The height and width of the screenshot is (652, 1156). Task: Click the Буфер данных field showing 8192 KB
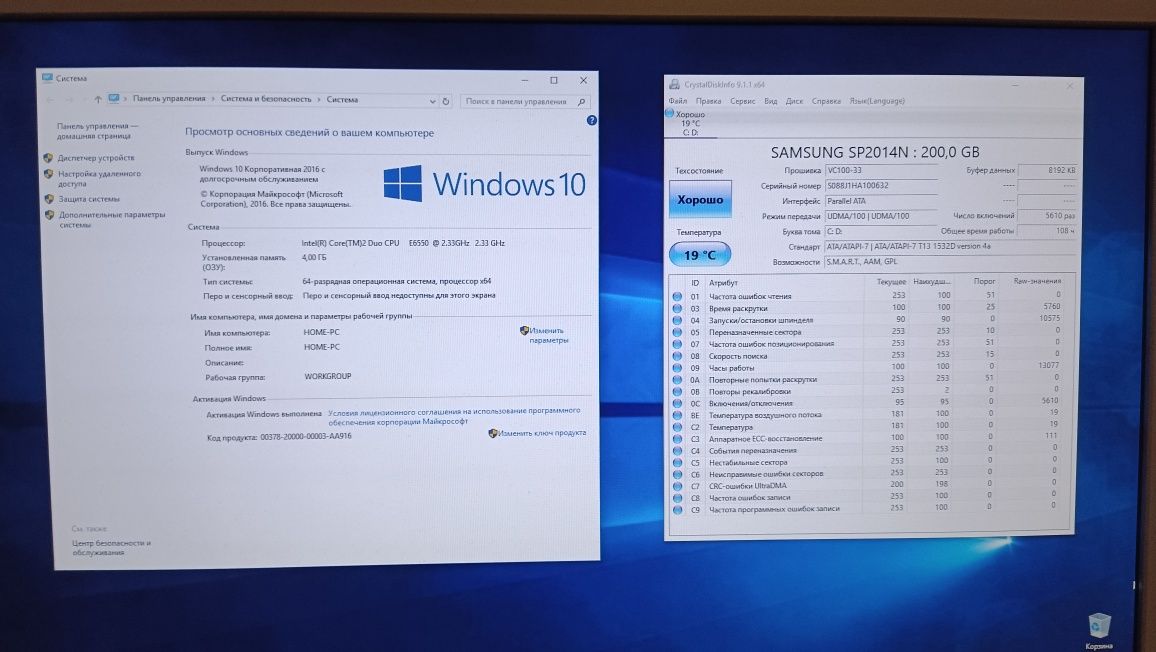pos(1047,170)
